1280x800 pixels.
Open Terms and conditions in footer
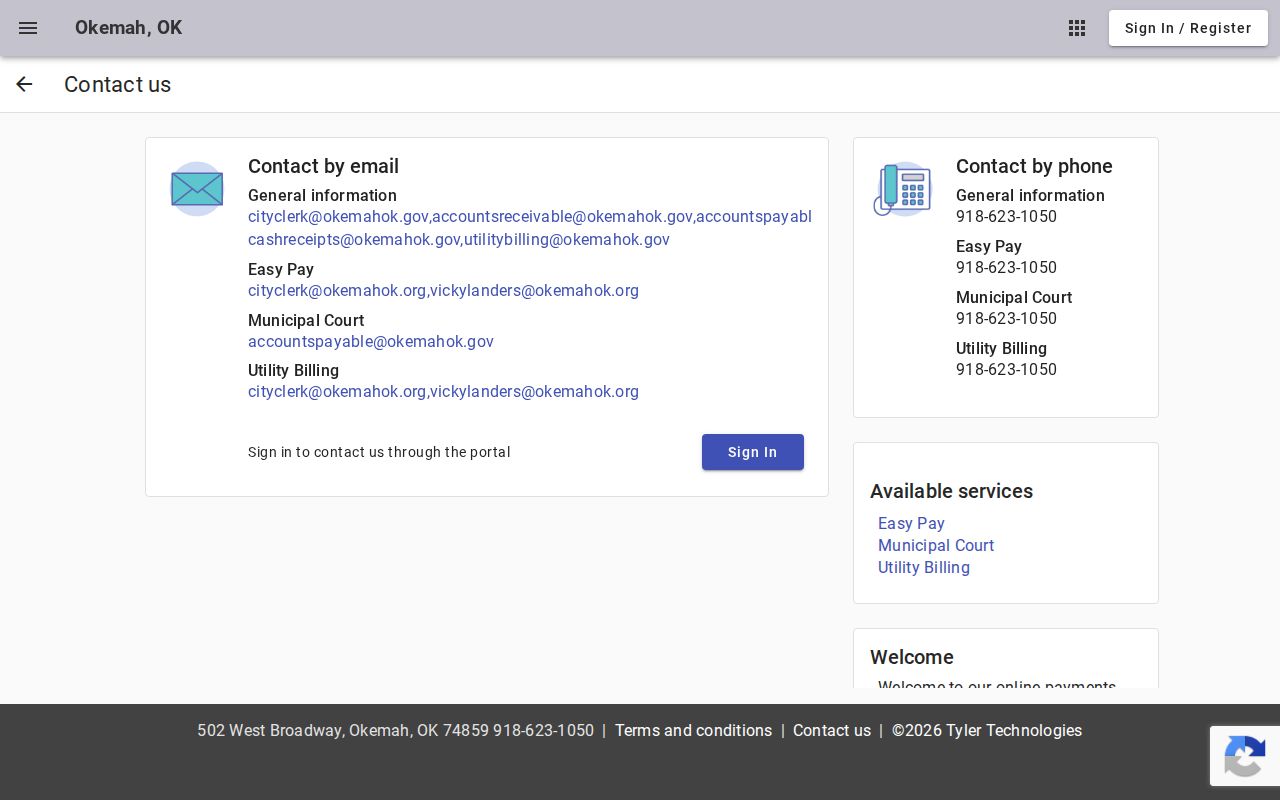click(693, 730)
